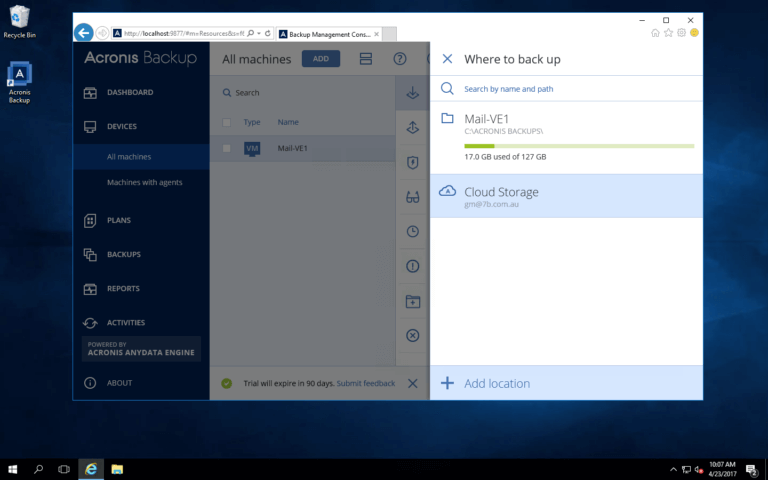The width and height of the screenshot is (768, 480).
Task: Go to browser home page icon
Action: (655, 33)
